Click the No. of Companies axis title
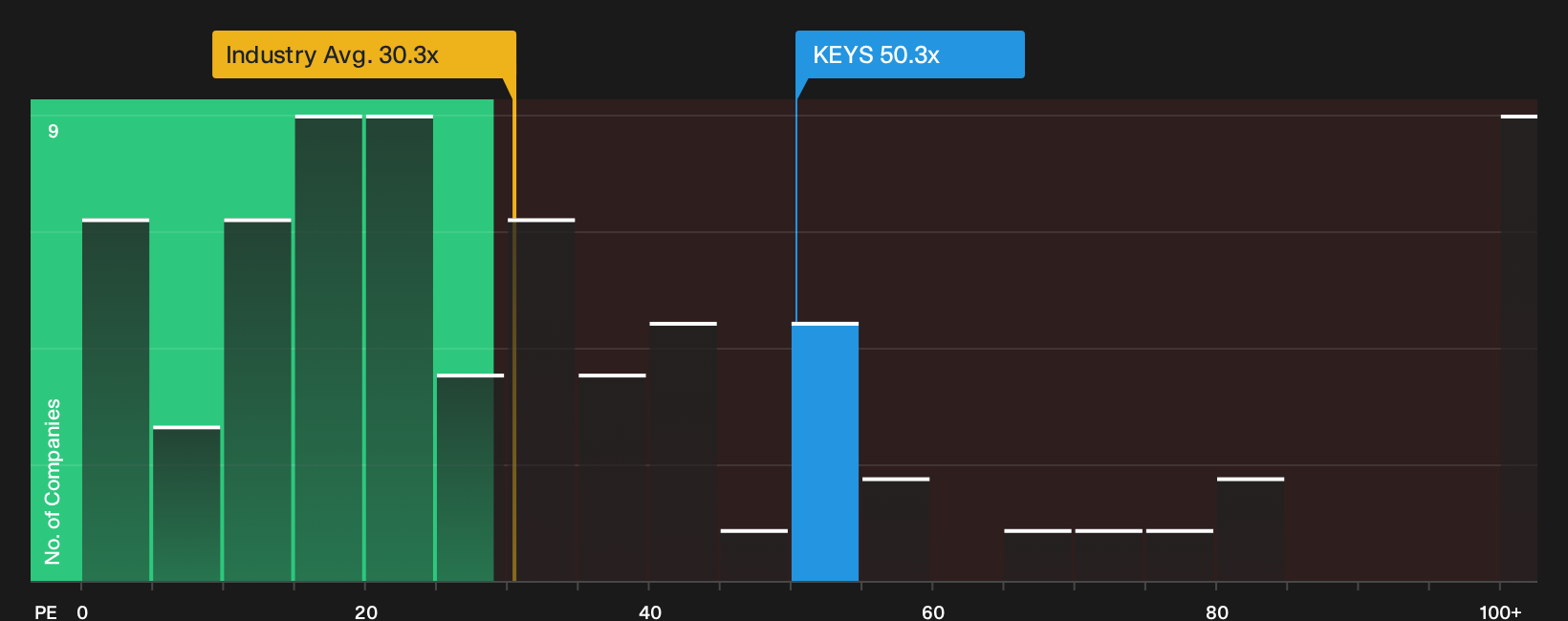Image resolution: width=1568 pixels, height=621 pixels. [x=53, y=482]
